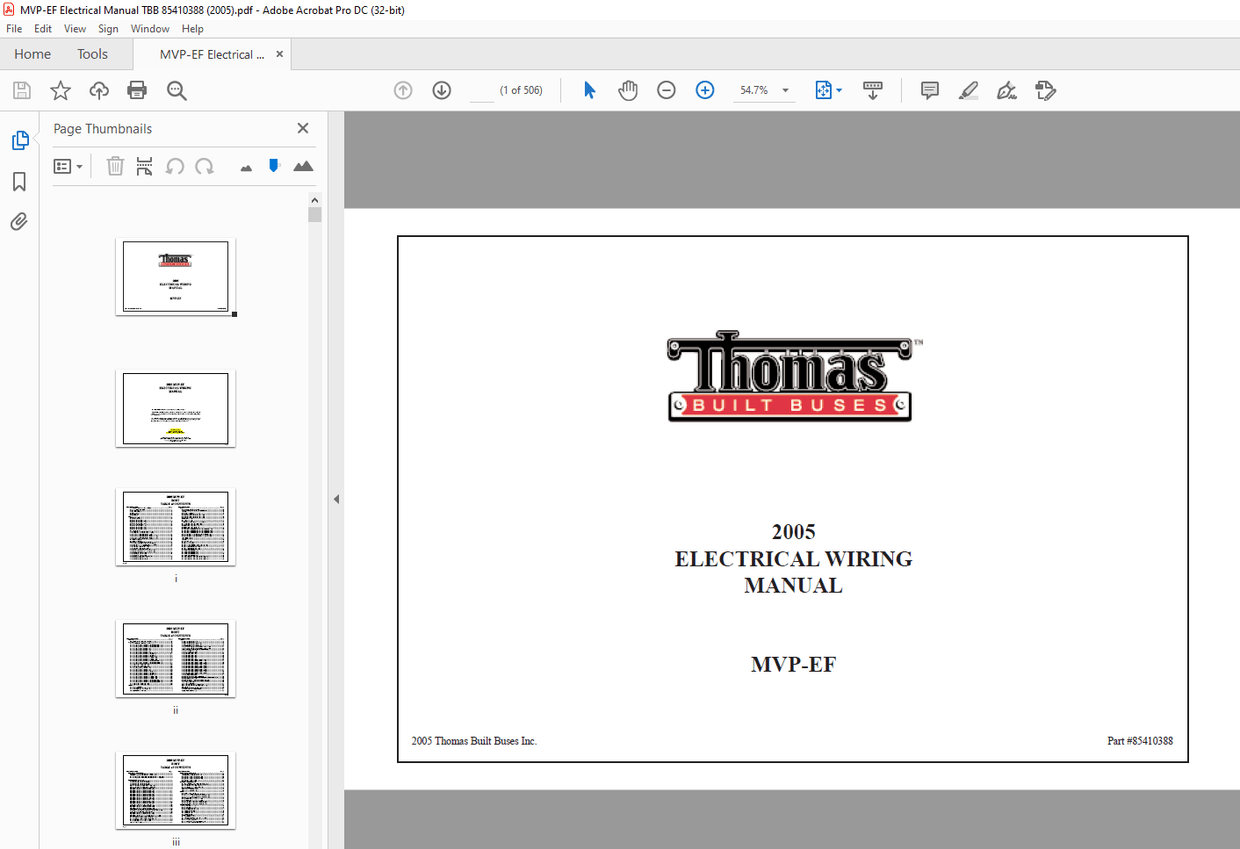Open the Bookmarks panel
This screenshot has width=1240, height=849.
coord(20,180)
